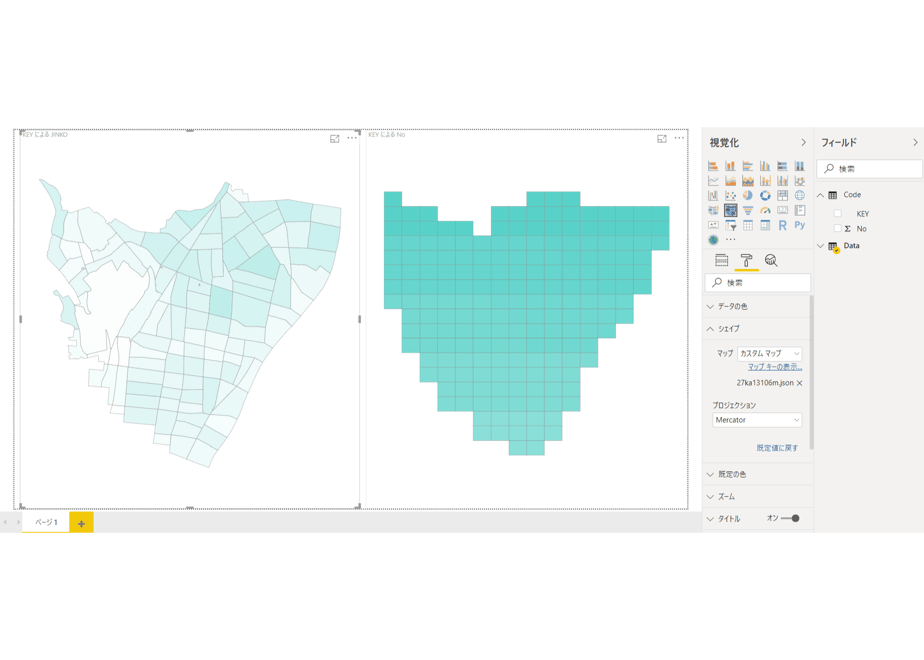The width and height of the screenshot is (924, 660).
Task: Select the funnel chart visualization
Action: tap(748, 210)
